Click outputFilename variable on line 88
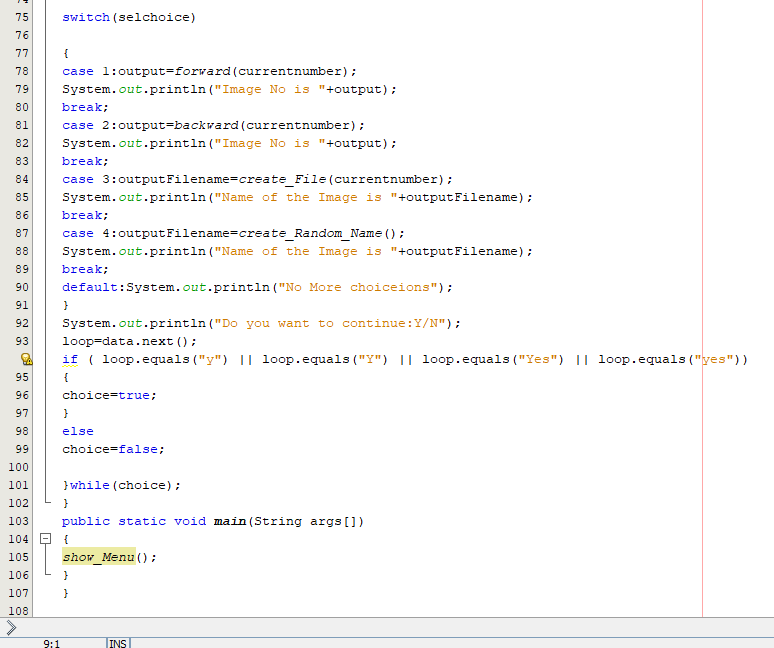This screenshot has width=774, height=648. (x=462, y=251)
